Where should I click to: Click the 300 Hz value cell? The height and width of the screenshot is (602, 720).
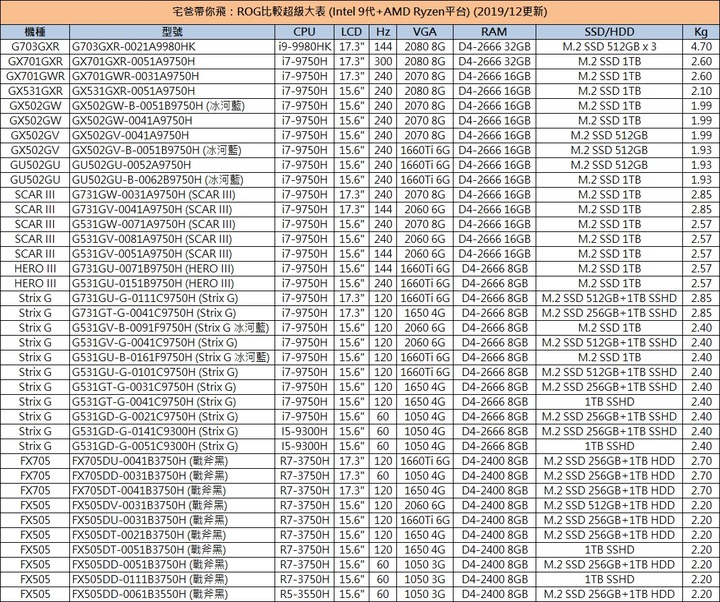383,62
